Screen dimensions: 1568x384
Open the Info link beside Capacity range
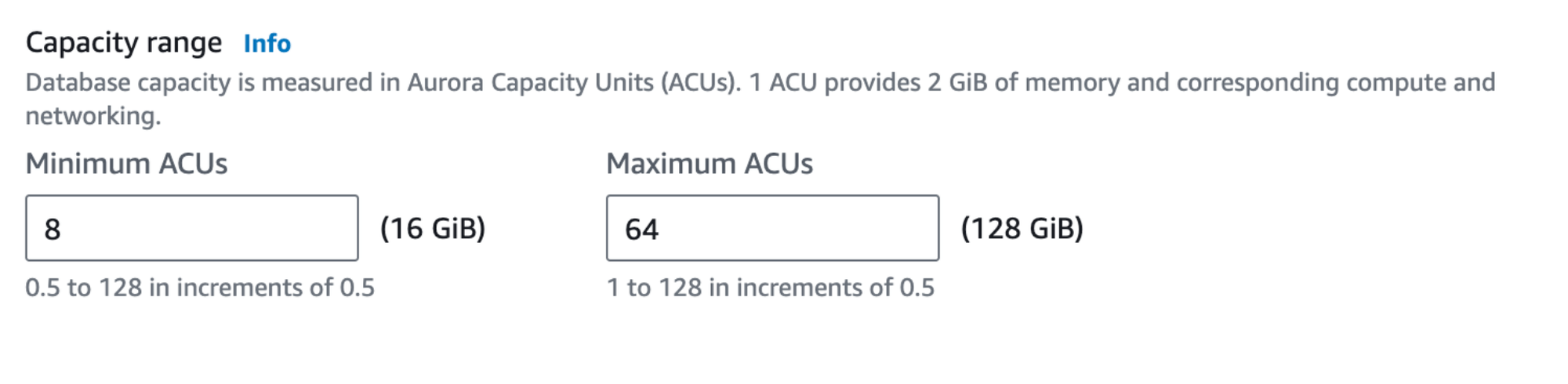pyautogui.click(x=267, y=44)
